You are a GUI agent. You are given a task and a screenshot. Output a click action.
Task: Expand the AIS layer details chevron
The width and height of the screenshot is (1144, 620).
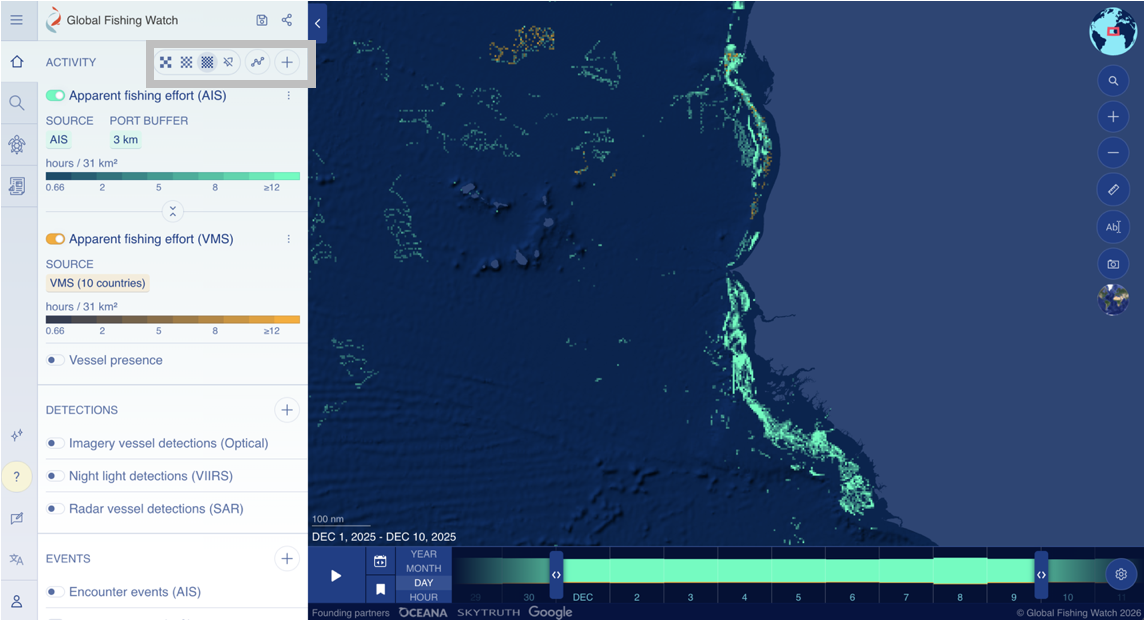point(172,211)
